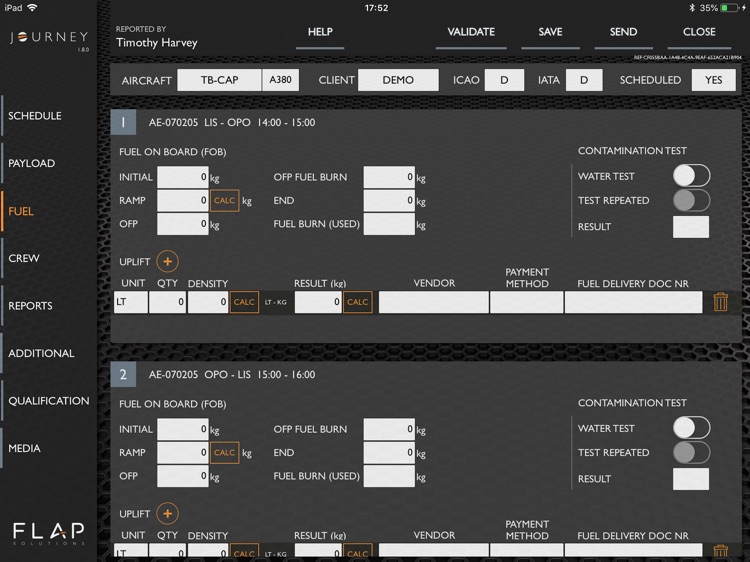The image size is (750, 562).
Task: Open Payment Method field for flight 1
Action: [526, 302]
